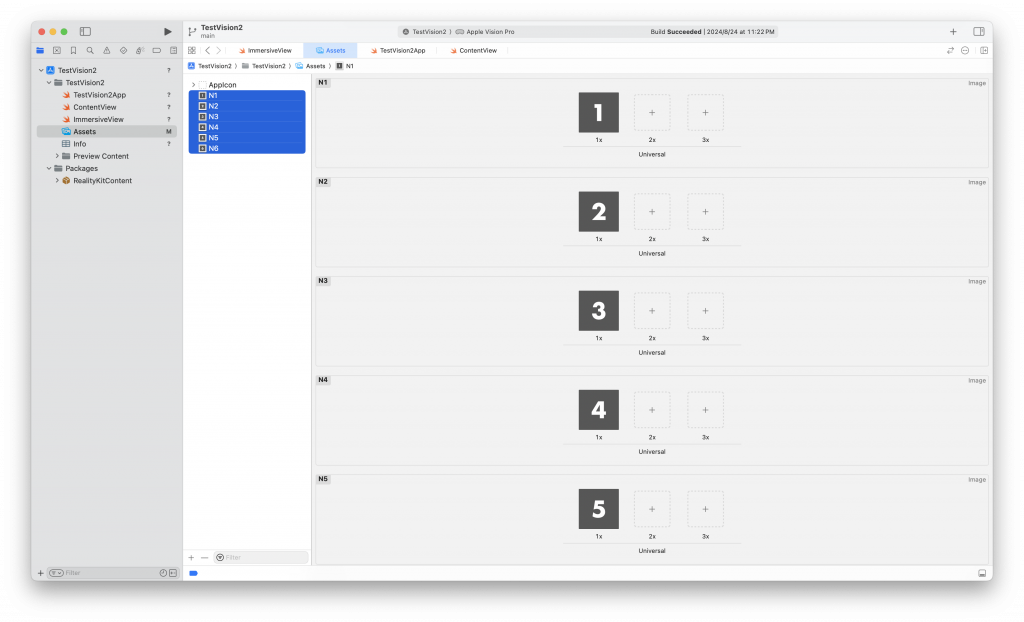
Task: Add a file with navigator plus button
Action: click(x=40, y=573)
